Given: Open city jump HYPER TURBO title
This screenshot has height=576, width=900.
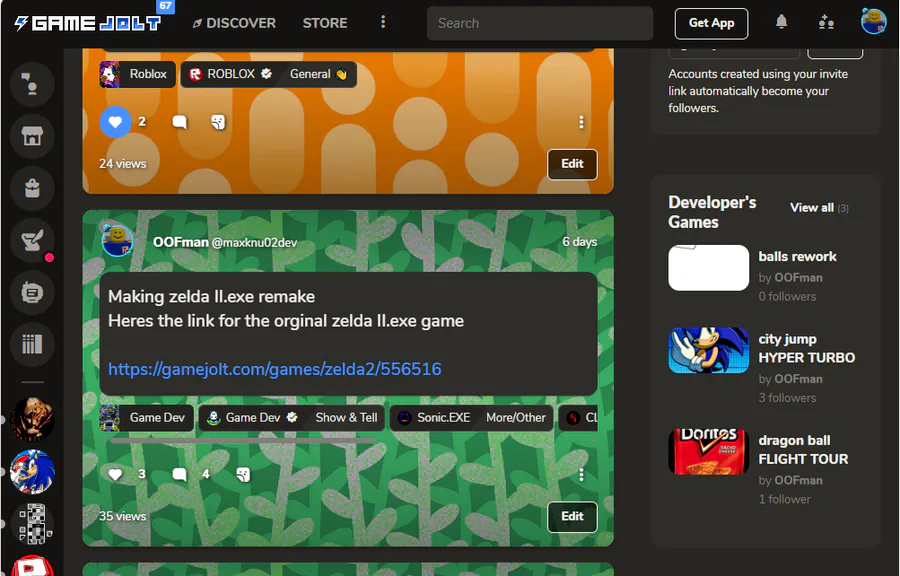Looking at the screenshot, I should click(806, 348).
